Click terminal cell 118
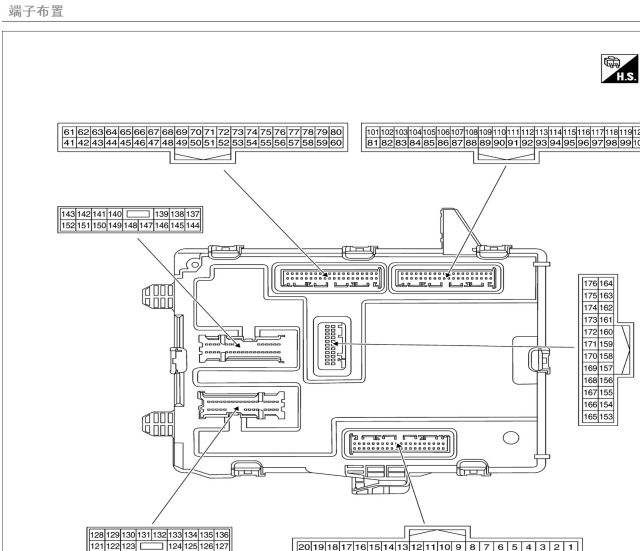640x551 pixels. click(611, 132)
